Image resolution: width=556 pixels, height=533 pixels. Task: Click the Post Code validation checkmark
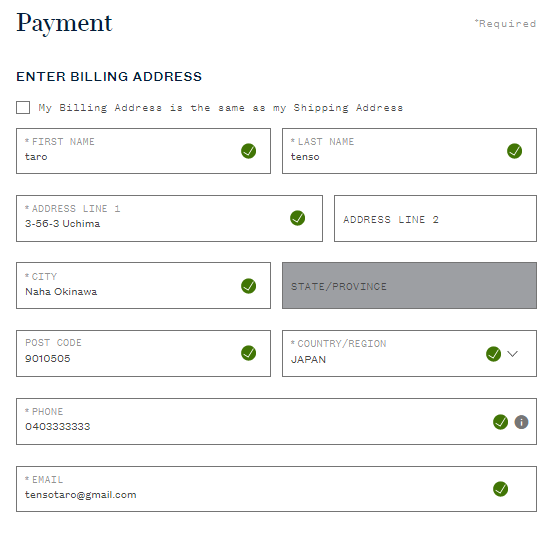[x=249, y=353]
